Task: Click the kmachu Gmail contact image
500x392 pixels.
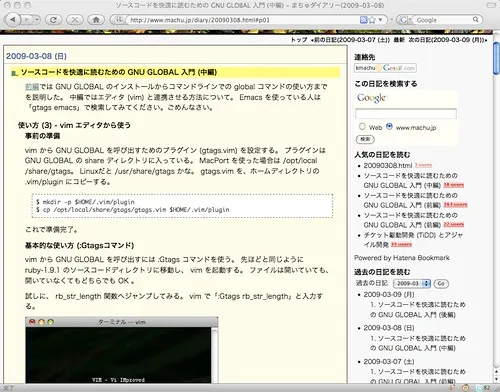Action: pos(385,68)
